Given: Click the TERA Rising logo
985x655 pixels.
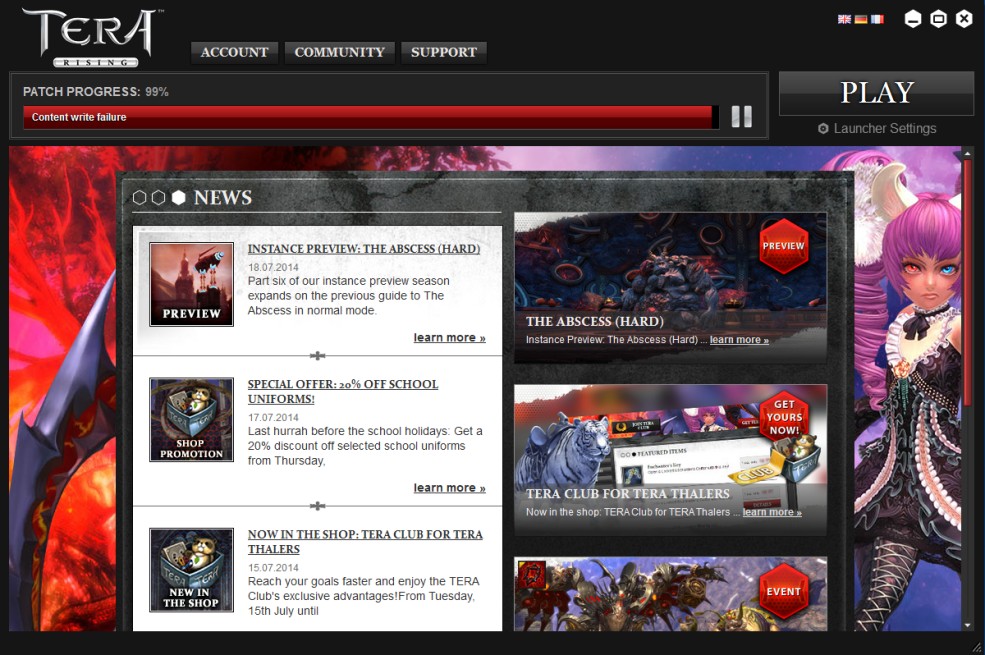Looking at the screenshot, I should (94, 37).
